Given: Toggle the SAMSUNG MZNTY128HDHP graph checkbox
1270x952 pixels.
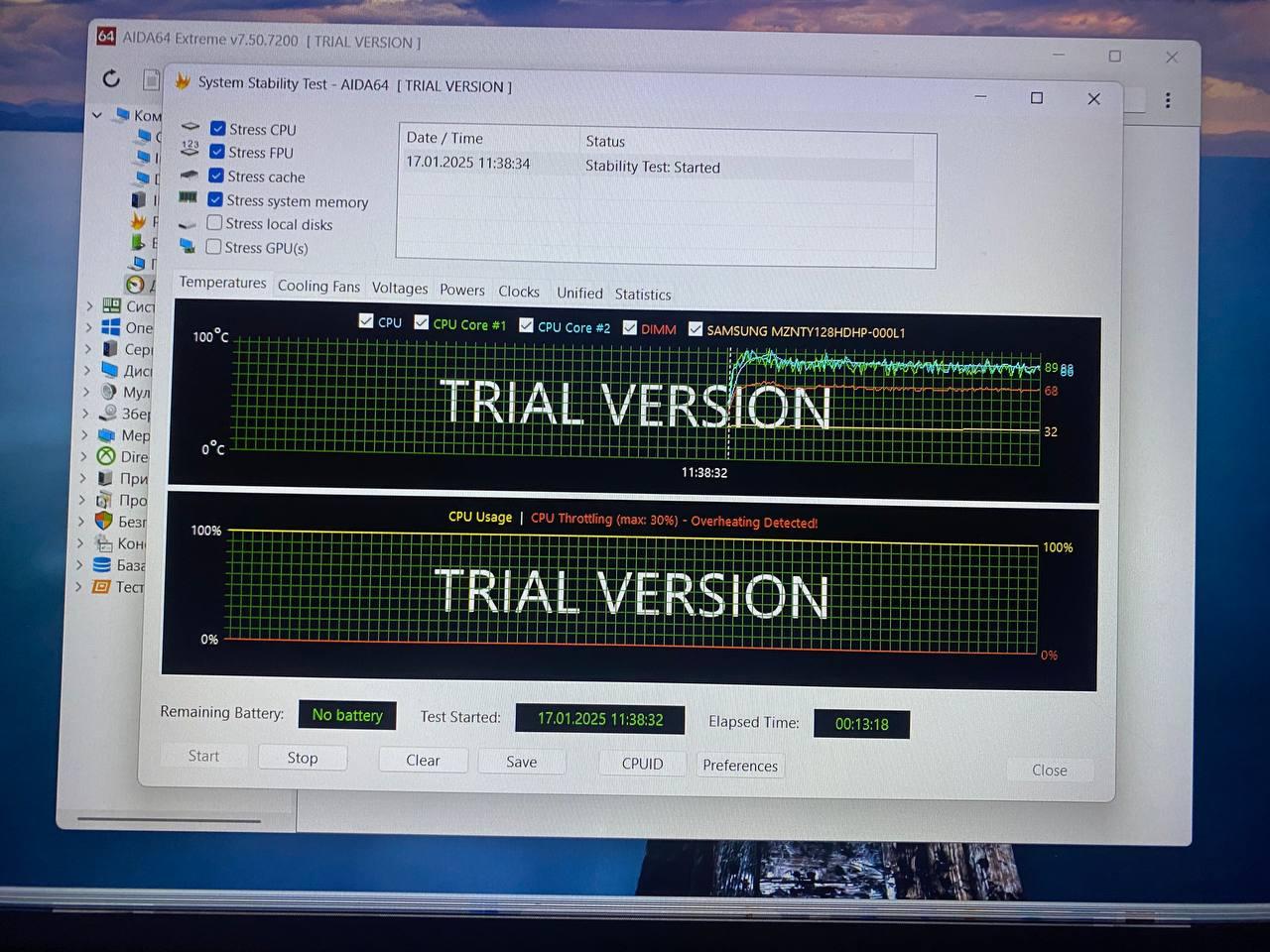Looking at the screenshot, I should (696, 329).
